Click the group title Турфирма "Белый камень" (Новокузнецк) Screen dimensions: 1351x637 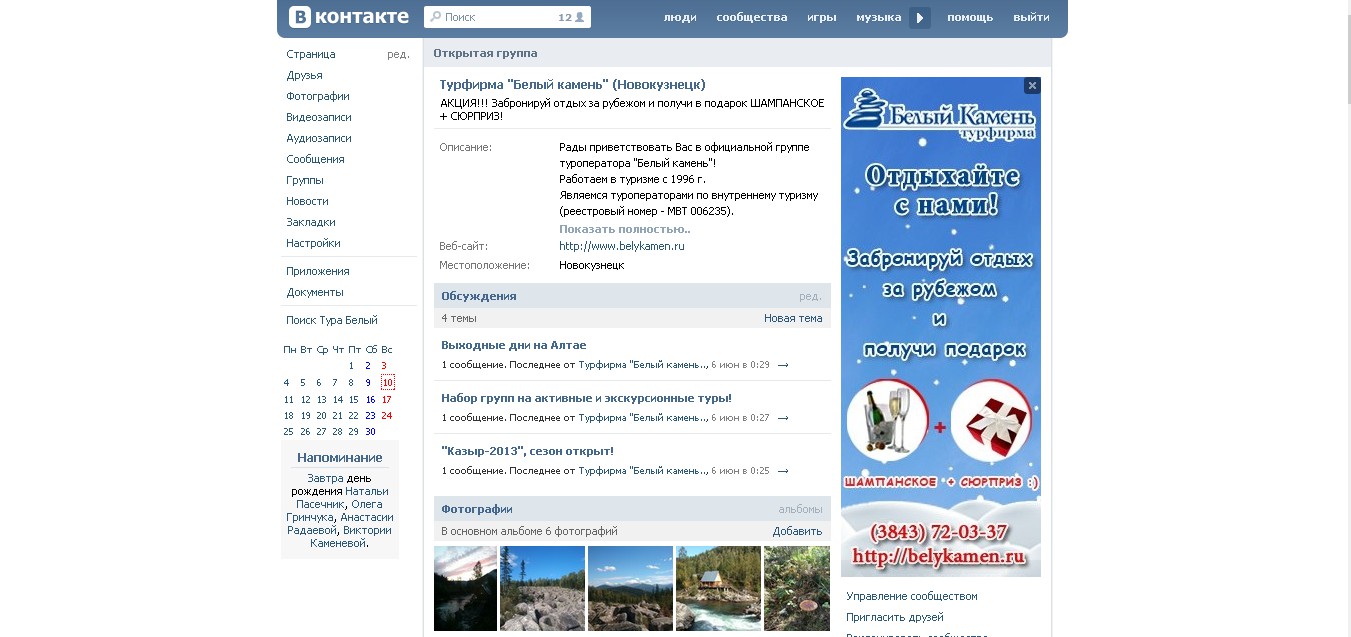tap(572, 85)
